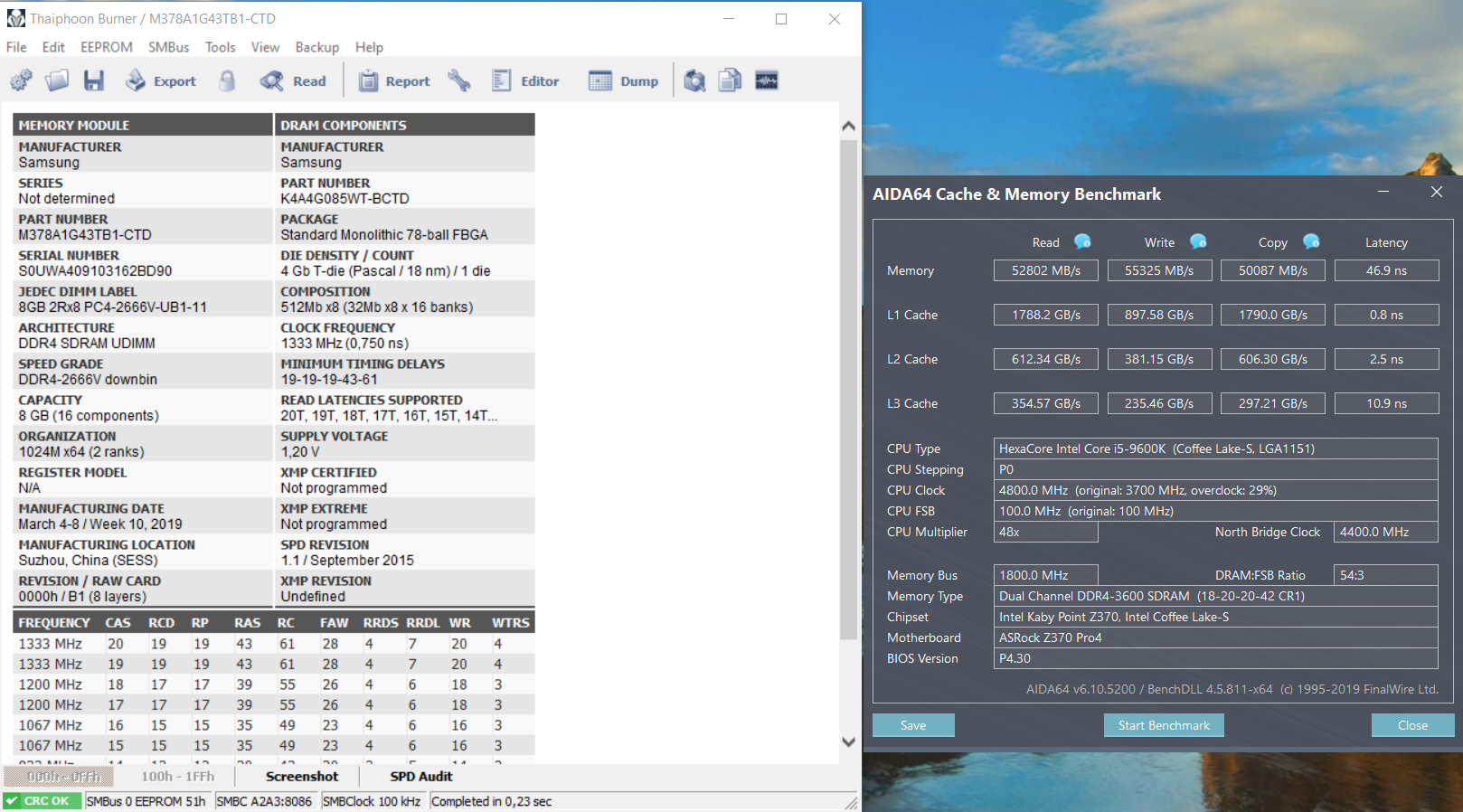Click the Close button in AIDA64
This screenshot has width=1463, height=812.
point(1412,725)
